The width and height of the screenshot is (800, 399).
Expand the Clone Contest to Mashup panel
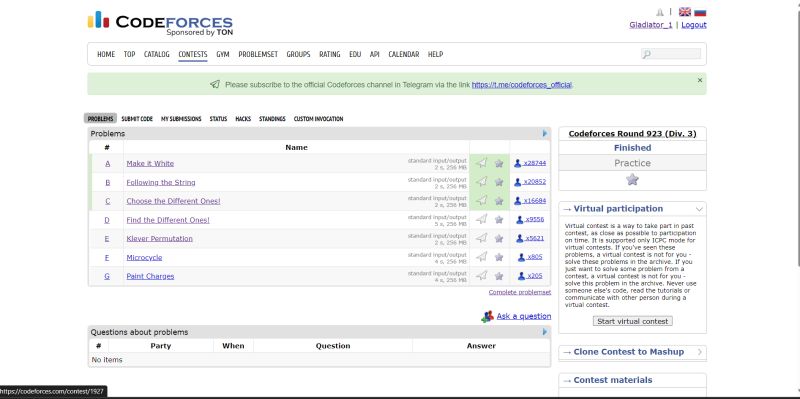click(x=699, y=352)
